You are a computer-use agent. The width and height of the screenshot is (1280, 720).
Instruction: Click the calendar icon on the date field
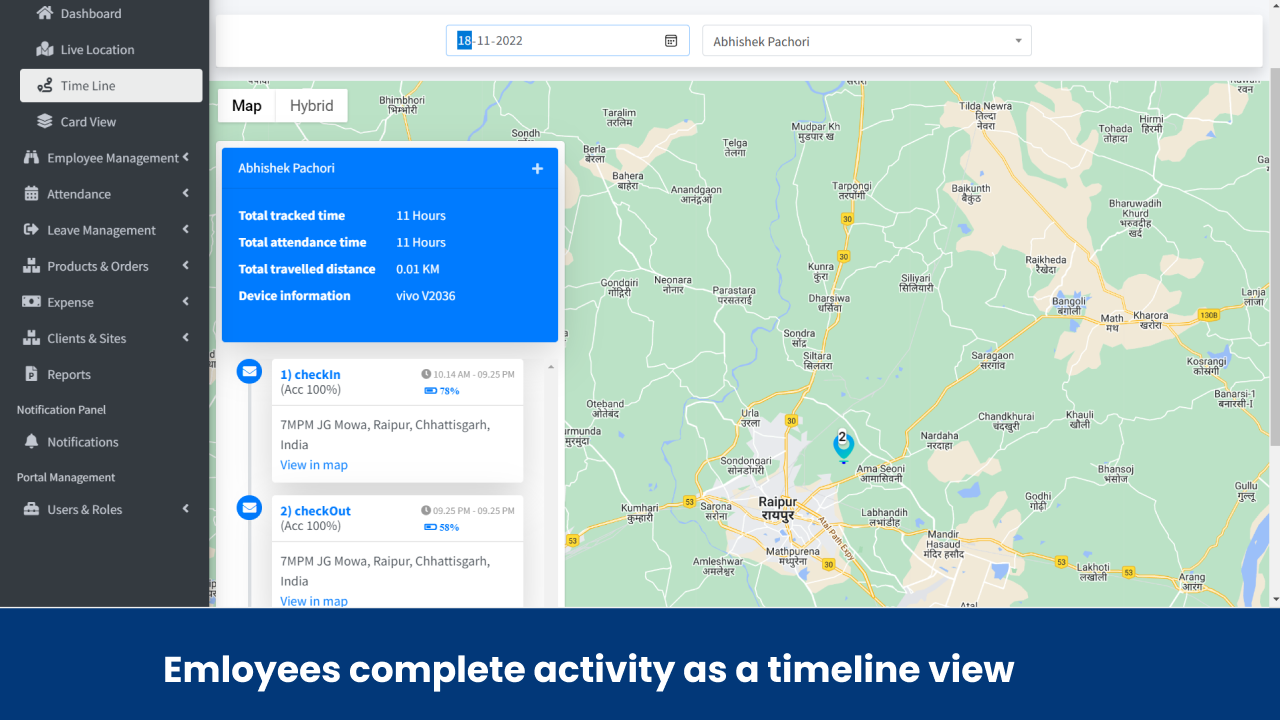click(669, 40)
